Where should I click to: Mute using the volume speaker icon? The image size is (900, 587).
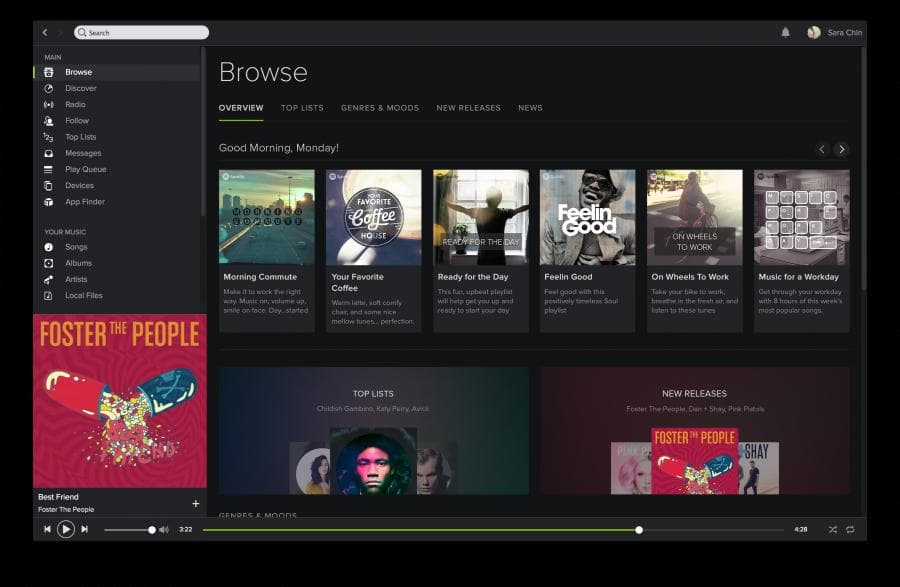click(164, 530)
